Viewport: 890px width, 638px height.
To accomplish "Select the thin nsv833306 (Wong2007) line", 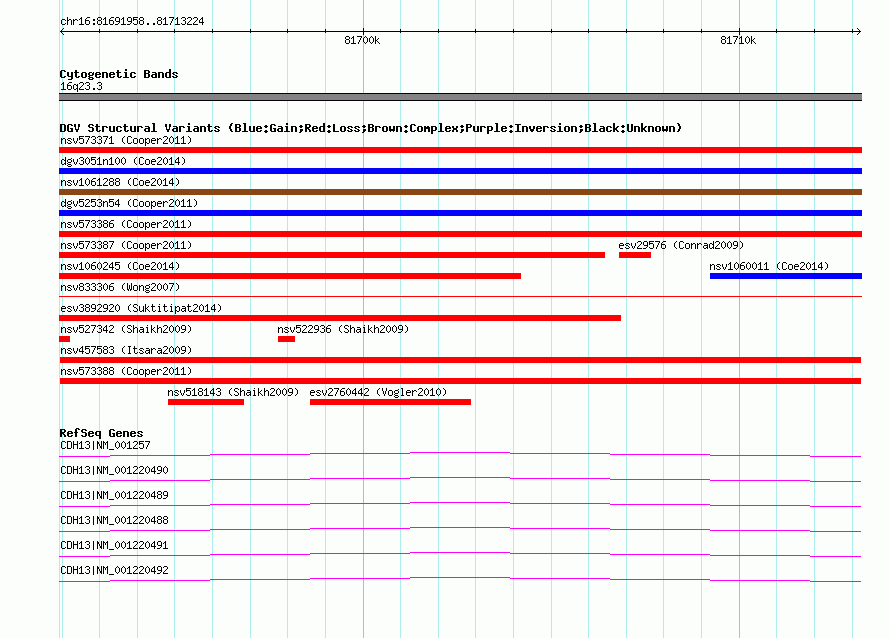I will coord(460,296).
